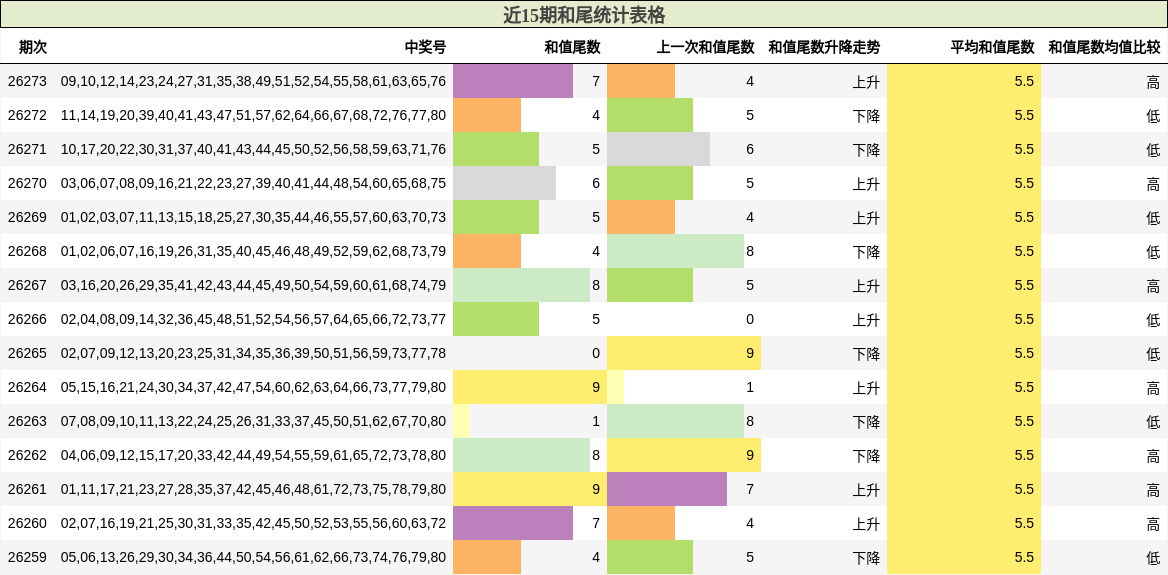Click the previous tail value 1 in row 26264

click(x=750, y=387)
